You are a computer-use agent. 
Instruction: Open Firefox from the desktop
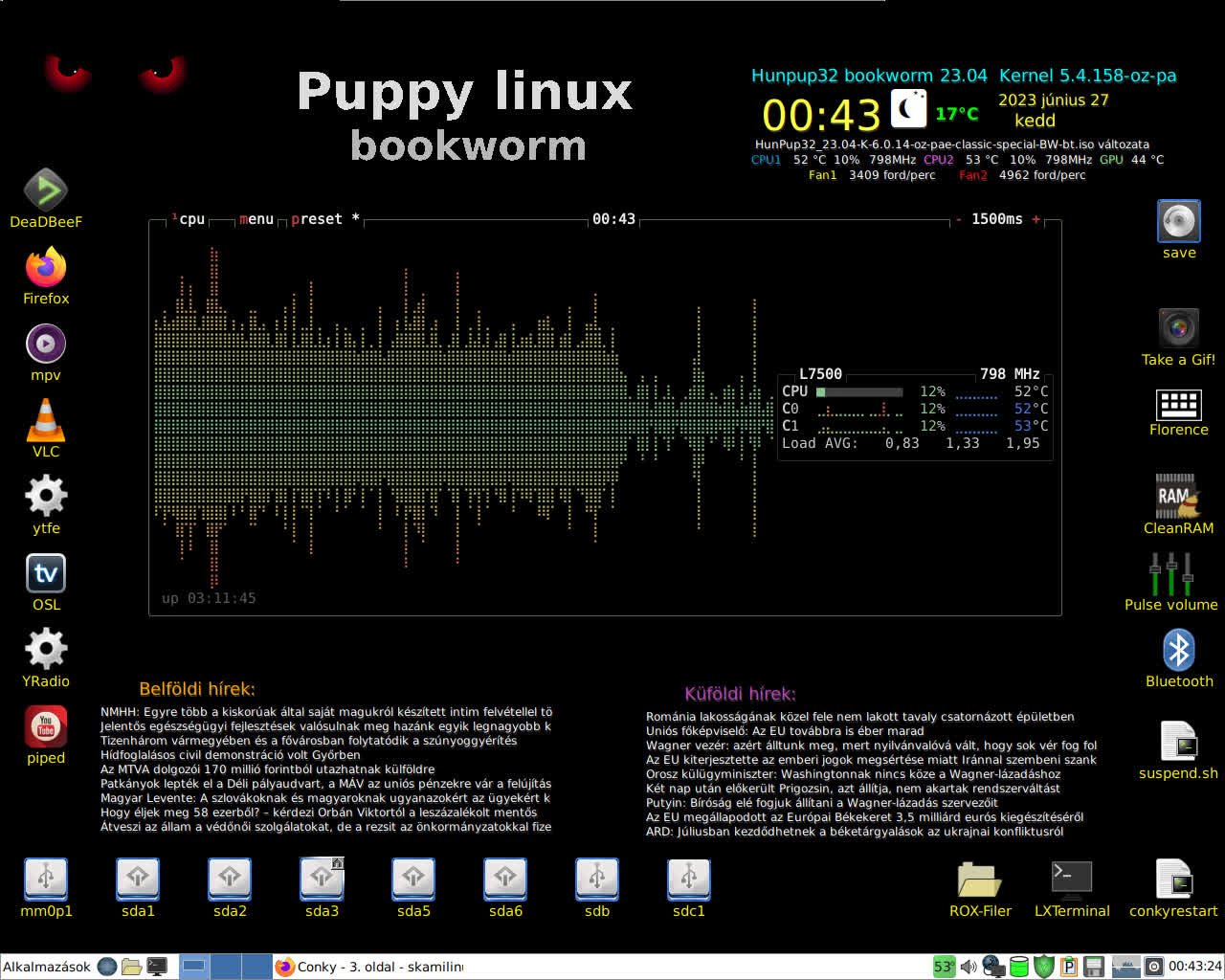(46, 267)
